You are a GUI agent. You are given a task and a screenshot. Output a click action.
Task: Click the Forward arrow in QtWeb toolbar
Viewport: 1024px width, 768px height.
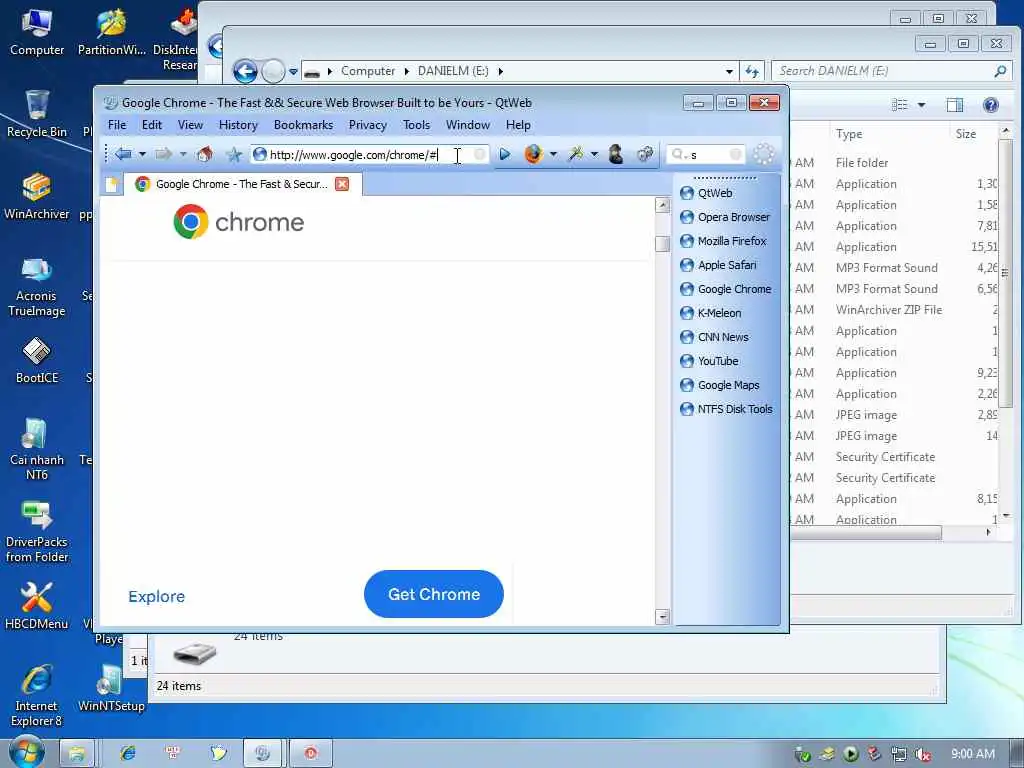163,154
